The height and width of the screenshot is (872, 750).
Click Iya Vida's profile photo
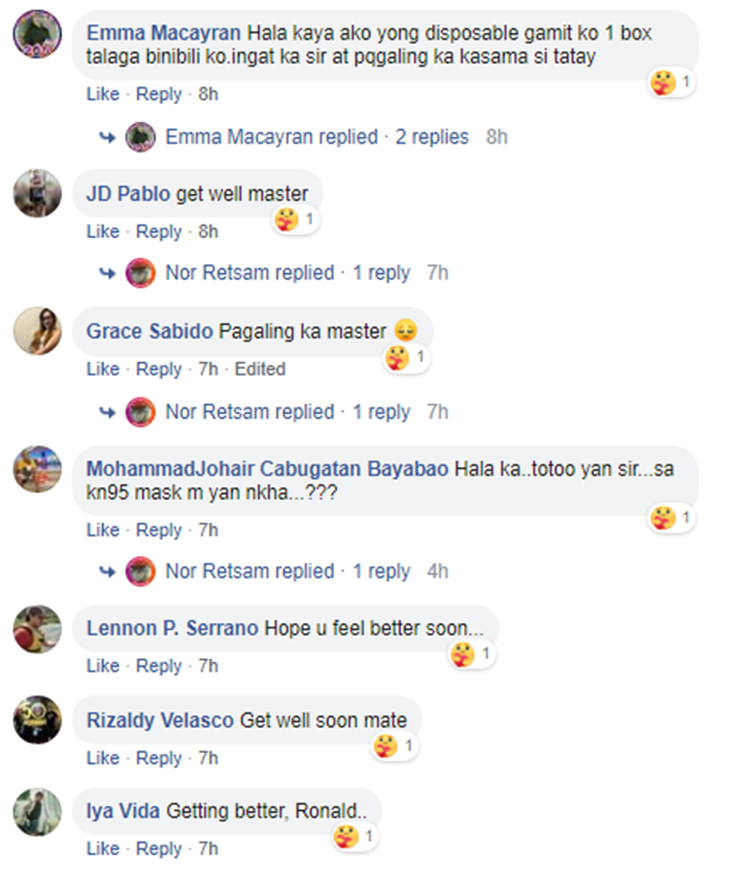click(38, 811)
